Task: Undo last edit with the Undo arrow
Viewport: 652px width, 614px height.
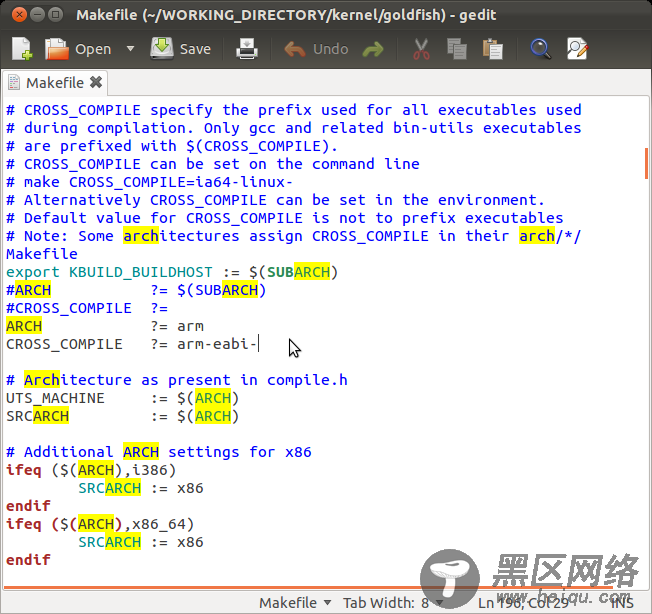Action: tap(295, 49)
